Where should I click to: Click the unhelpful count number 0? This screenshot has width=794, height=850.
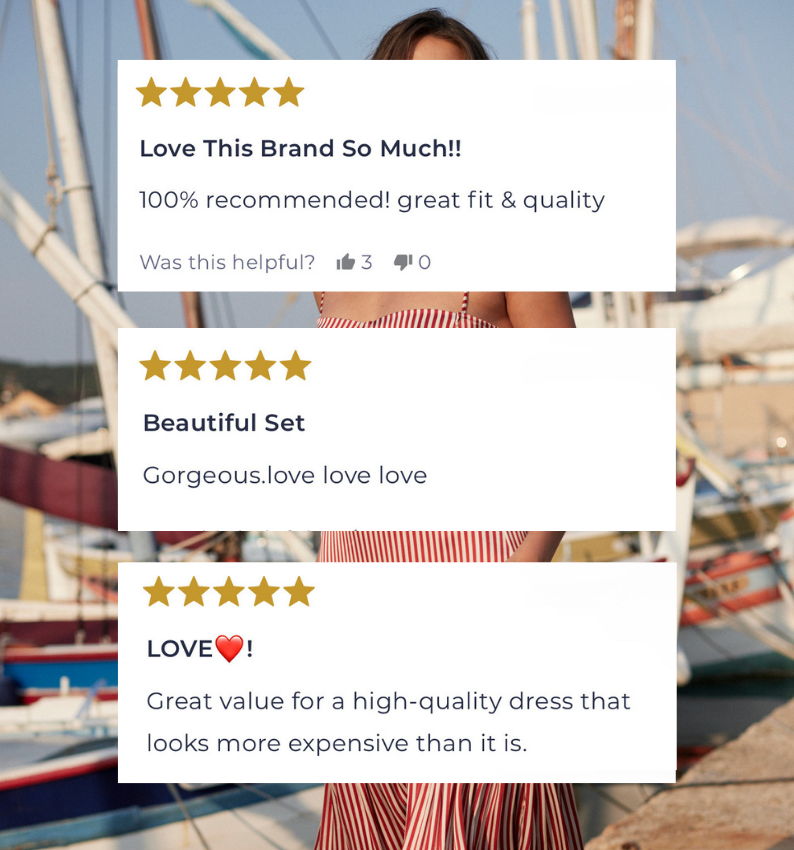(x=424, y=262)
